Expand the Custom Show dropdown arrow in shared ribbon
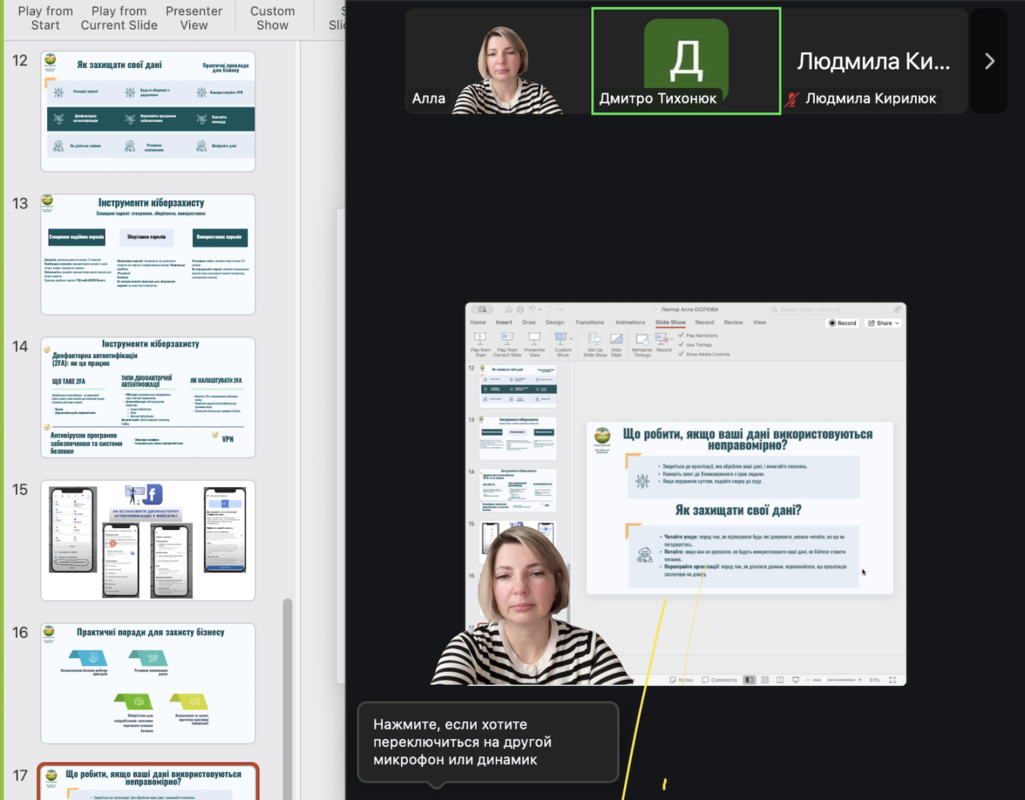 click(x=571, y=339)
